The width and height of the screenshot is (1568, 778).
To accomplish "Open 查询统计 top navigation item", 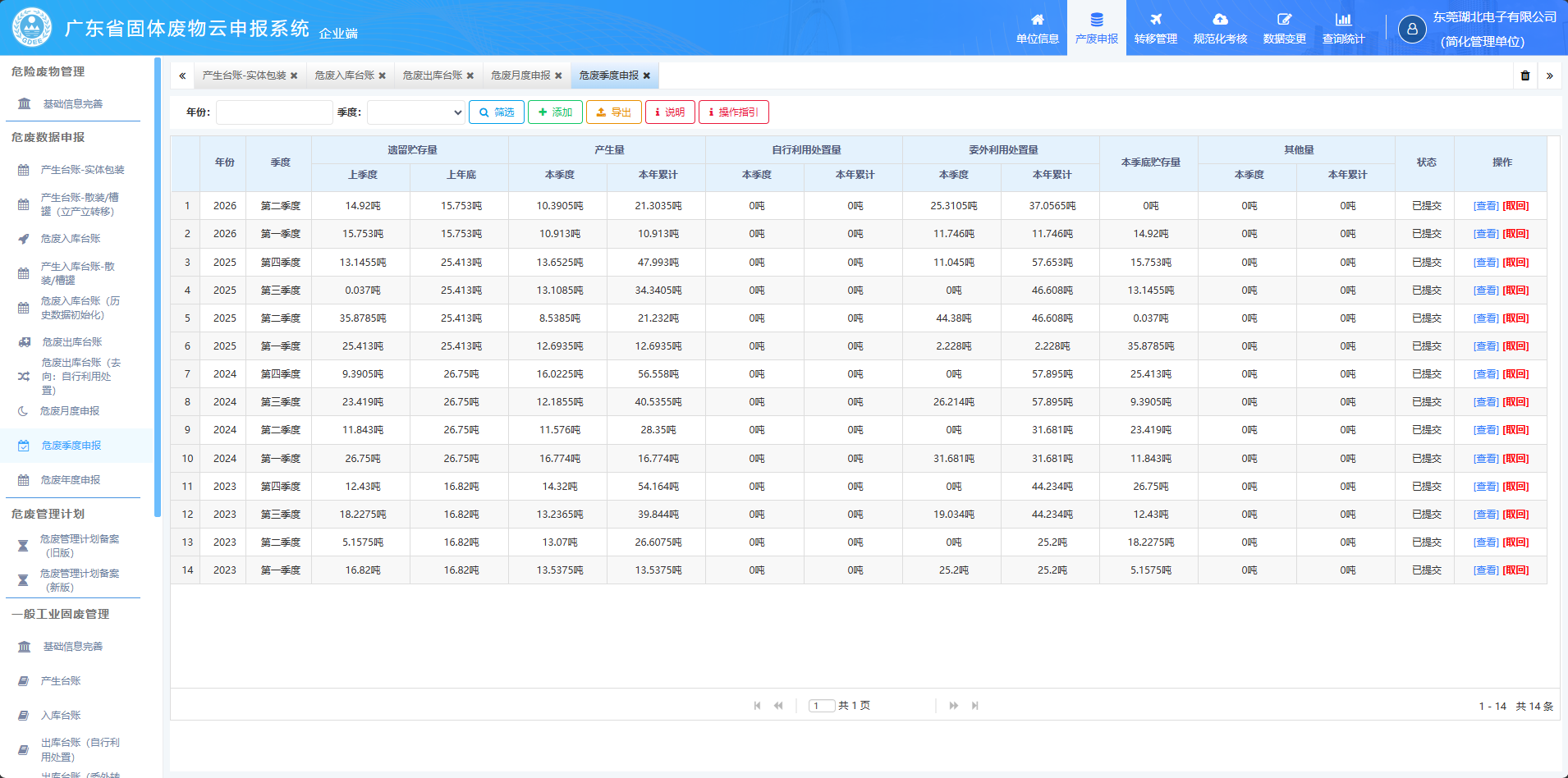I will pyautogui.click(x=1343, y=29).
